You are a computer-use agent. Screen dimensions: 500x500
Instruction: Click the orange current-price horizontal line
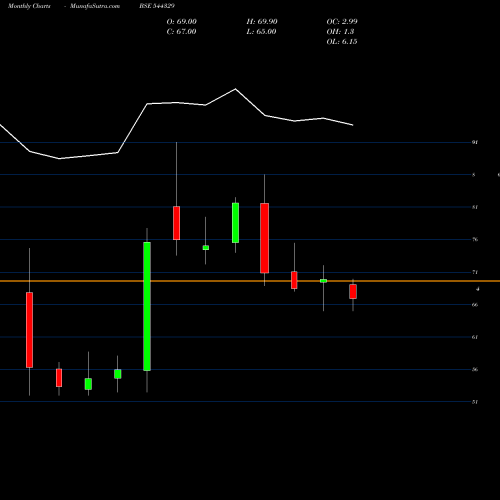click(250, 281)
